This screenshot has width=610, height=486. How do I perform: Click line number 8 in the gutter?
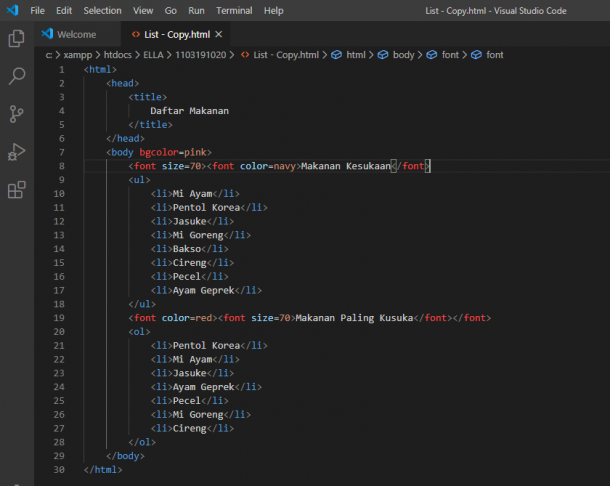[x=61, y=166]
